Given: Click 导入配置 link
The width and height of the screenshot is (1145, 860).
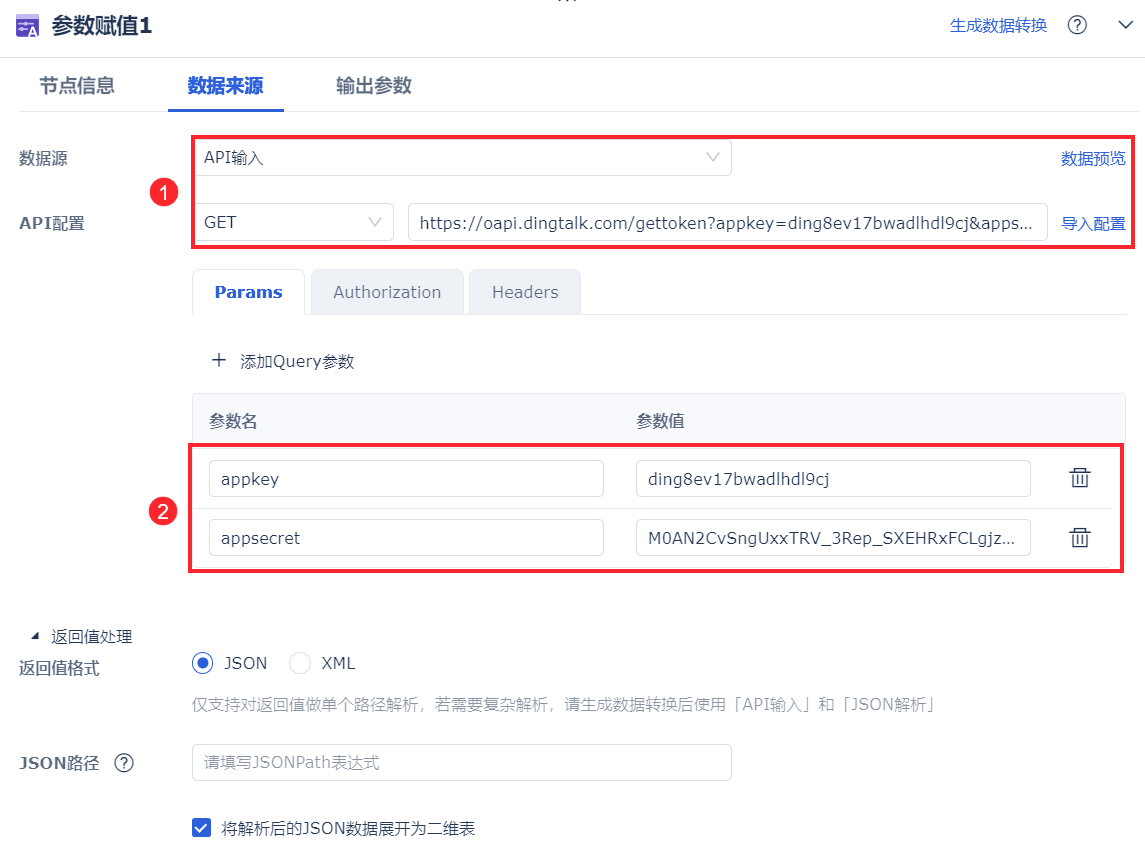Looking at the screenshot, I should pos(1093,223).
